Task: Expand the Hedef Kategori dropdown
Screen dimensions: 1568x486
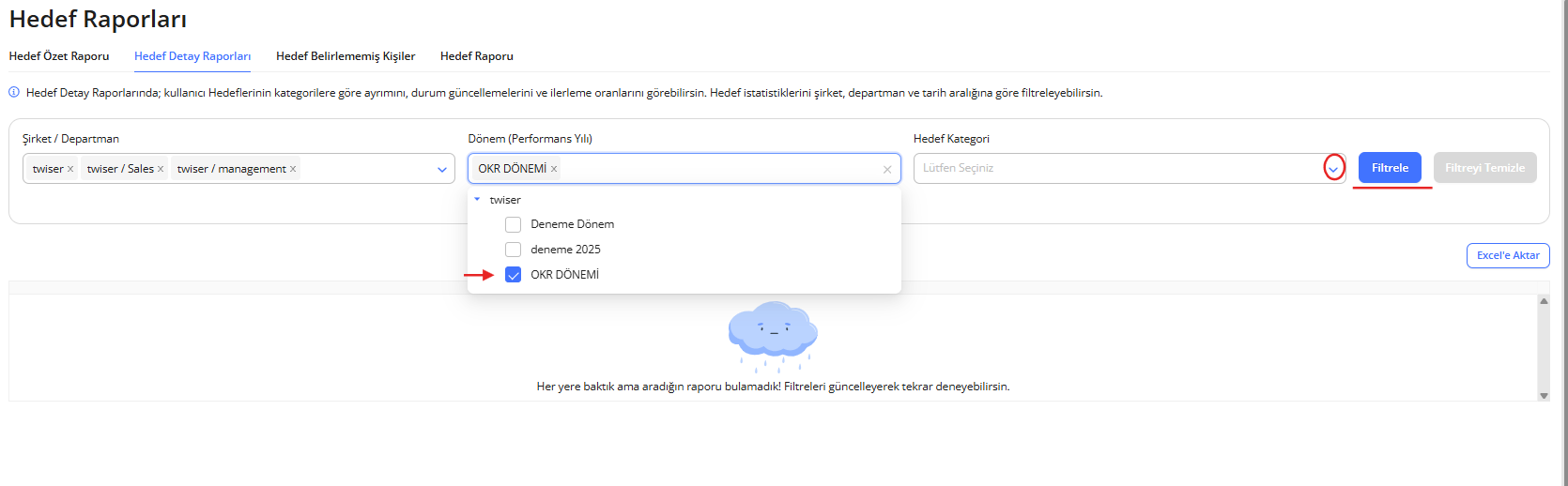Action: (x=1333, y=169)
